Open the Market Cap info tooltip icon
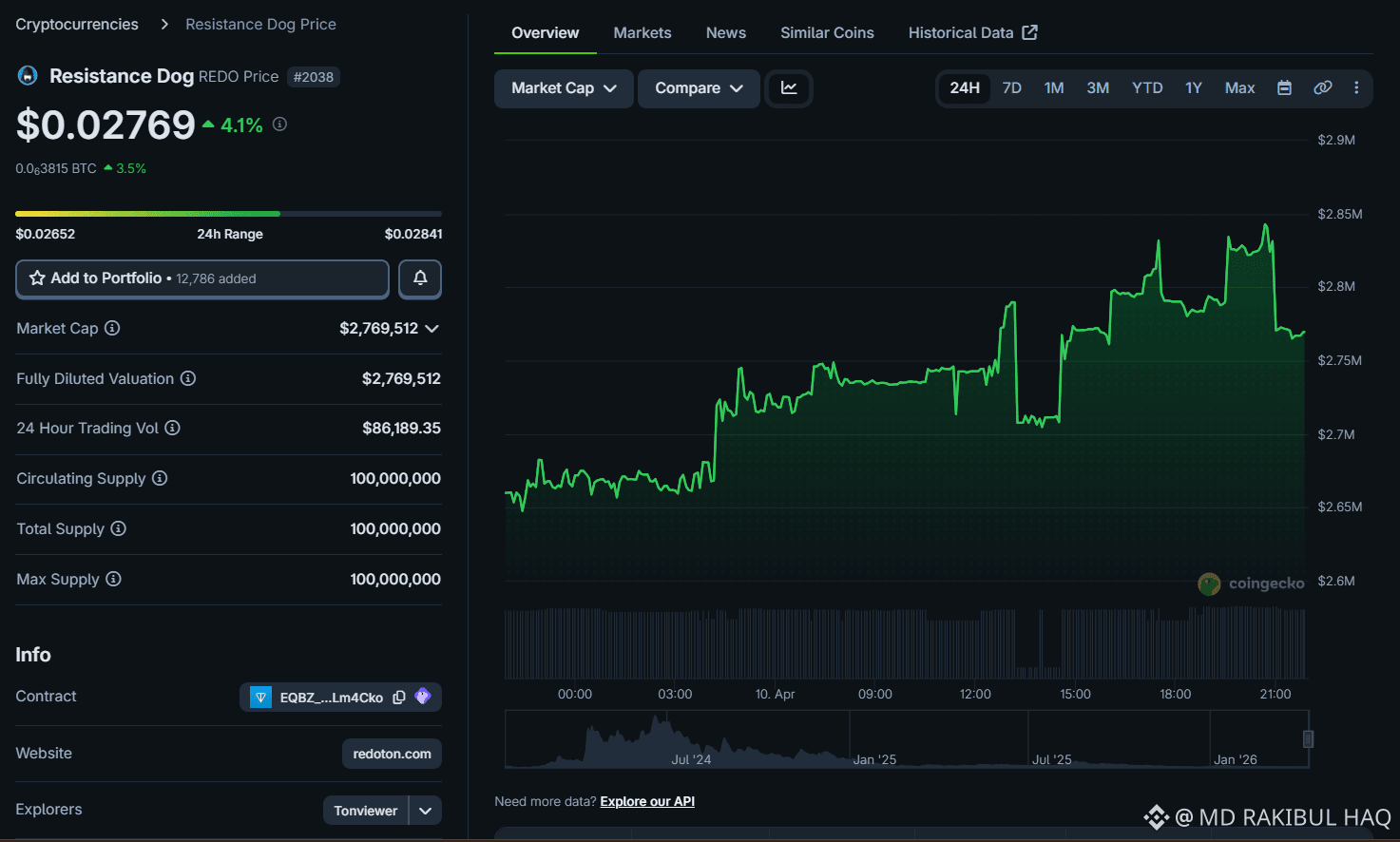 coord(112,328)
